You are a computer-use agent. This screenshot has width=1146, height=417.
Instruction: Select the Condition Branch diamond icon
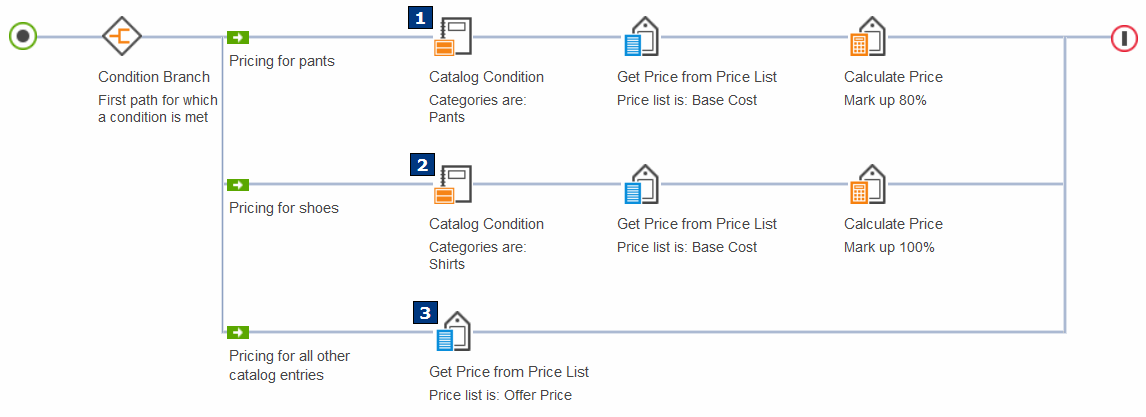tap(121, 37)
